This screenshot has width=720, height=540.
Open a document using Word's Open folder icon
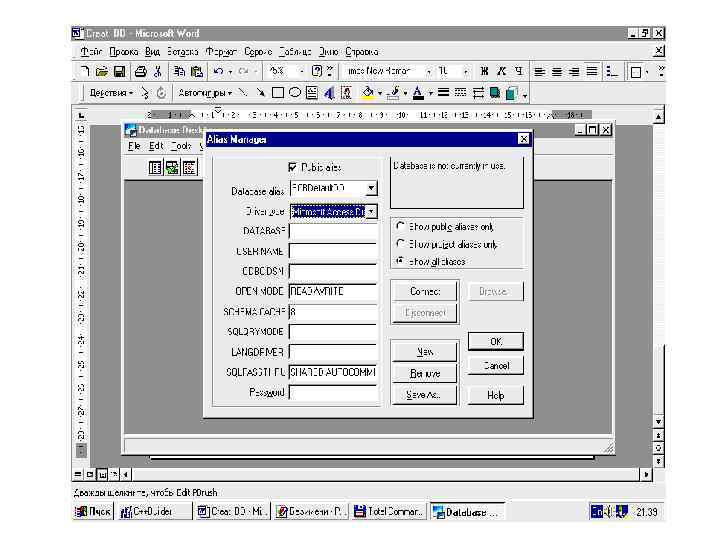pyautogui.click(x=101, y=71)
